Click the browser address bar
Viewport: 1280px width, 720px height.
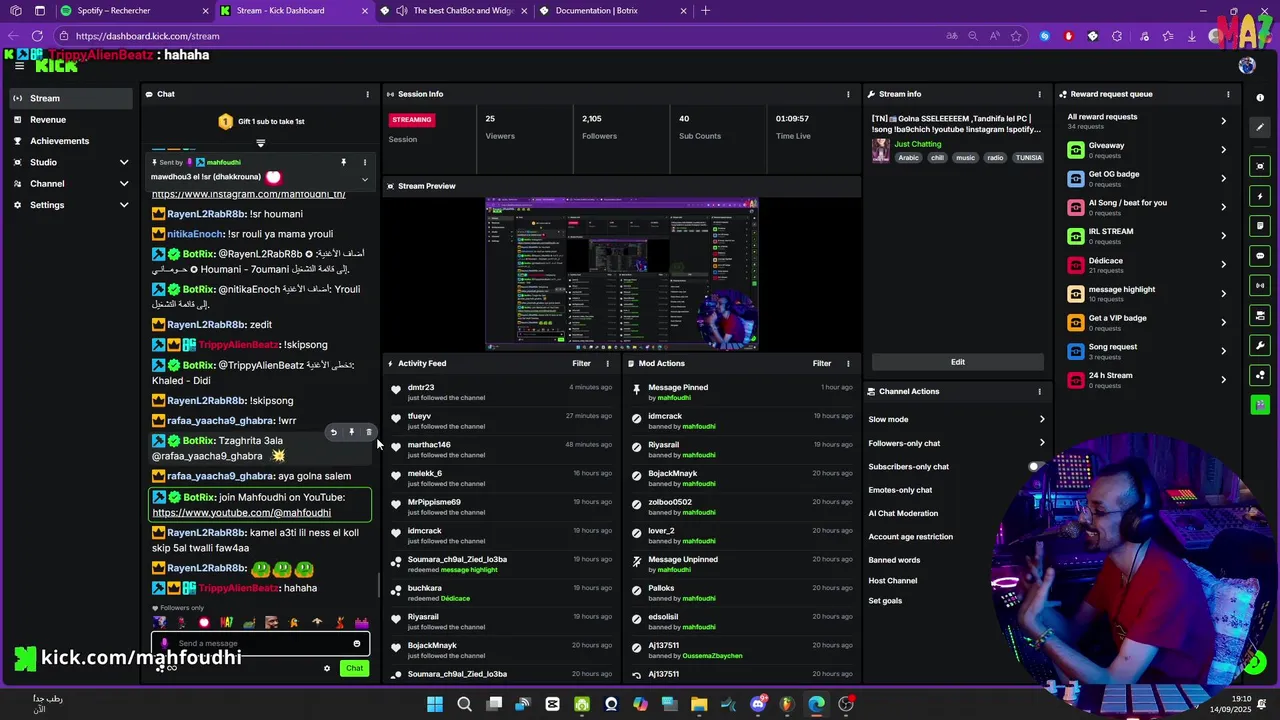[500, 36]
